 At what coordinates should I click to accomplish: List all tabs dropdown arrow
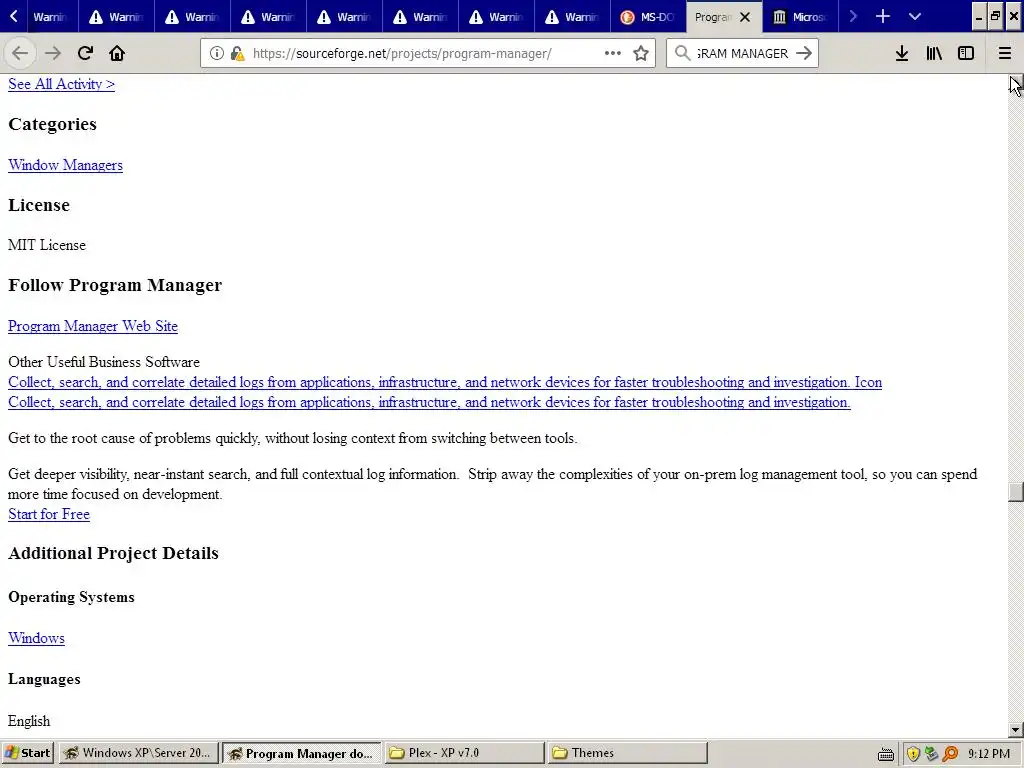point(915,17)
